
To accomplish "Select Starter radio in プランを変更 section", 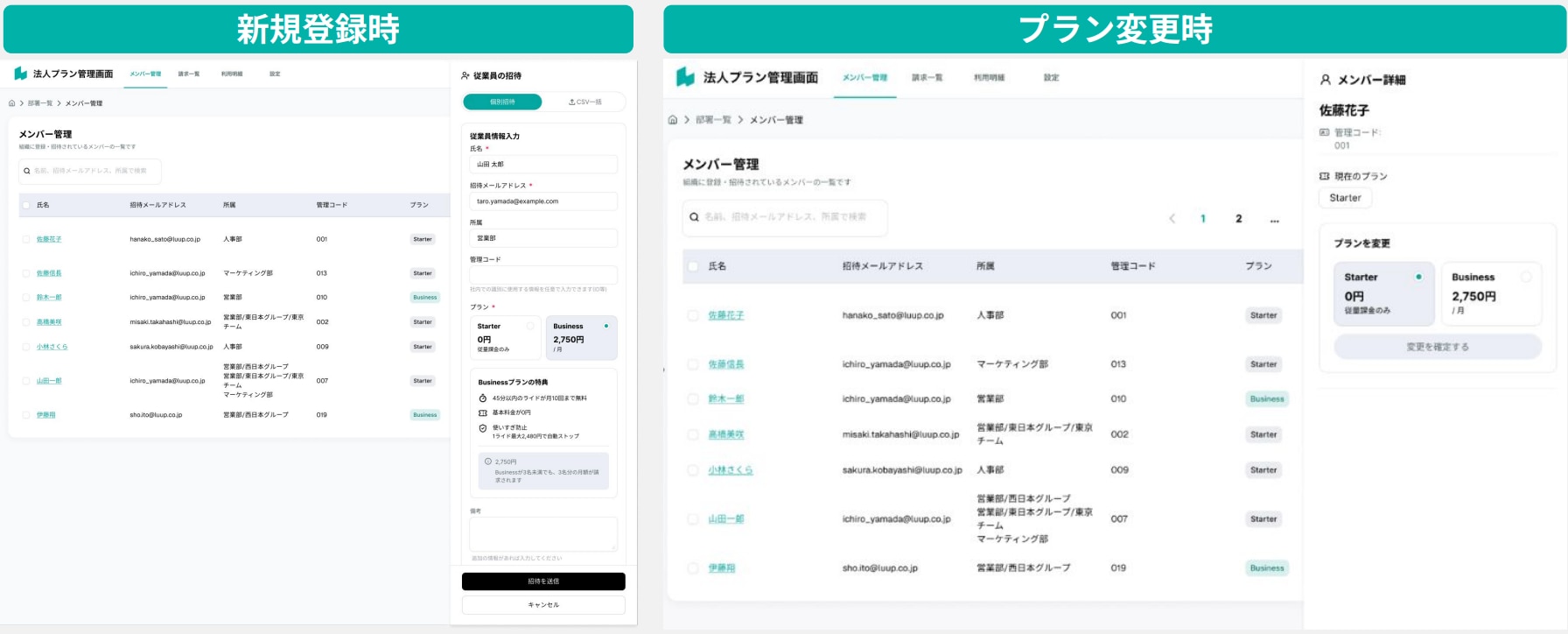I will click(1418, 277).
